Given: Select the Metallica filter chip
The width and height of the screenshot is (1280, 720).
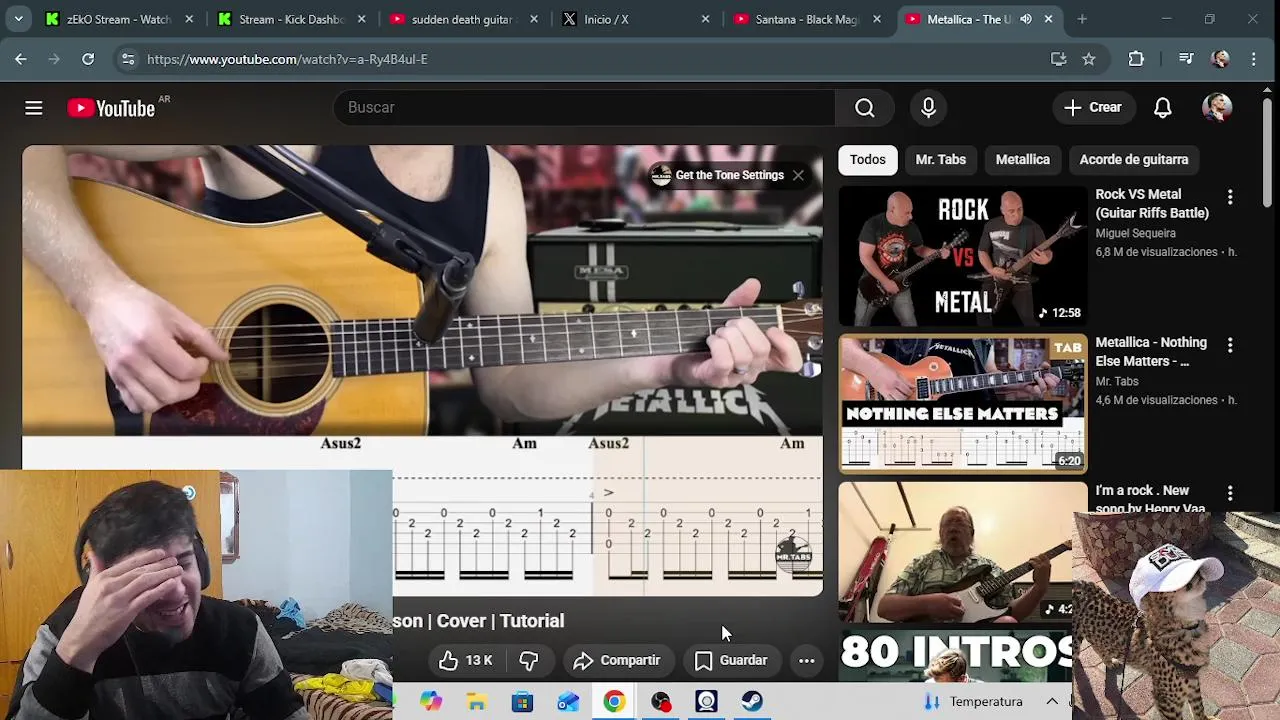Looking at the screenshot, I should click(1023, 160).
